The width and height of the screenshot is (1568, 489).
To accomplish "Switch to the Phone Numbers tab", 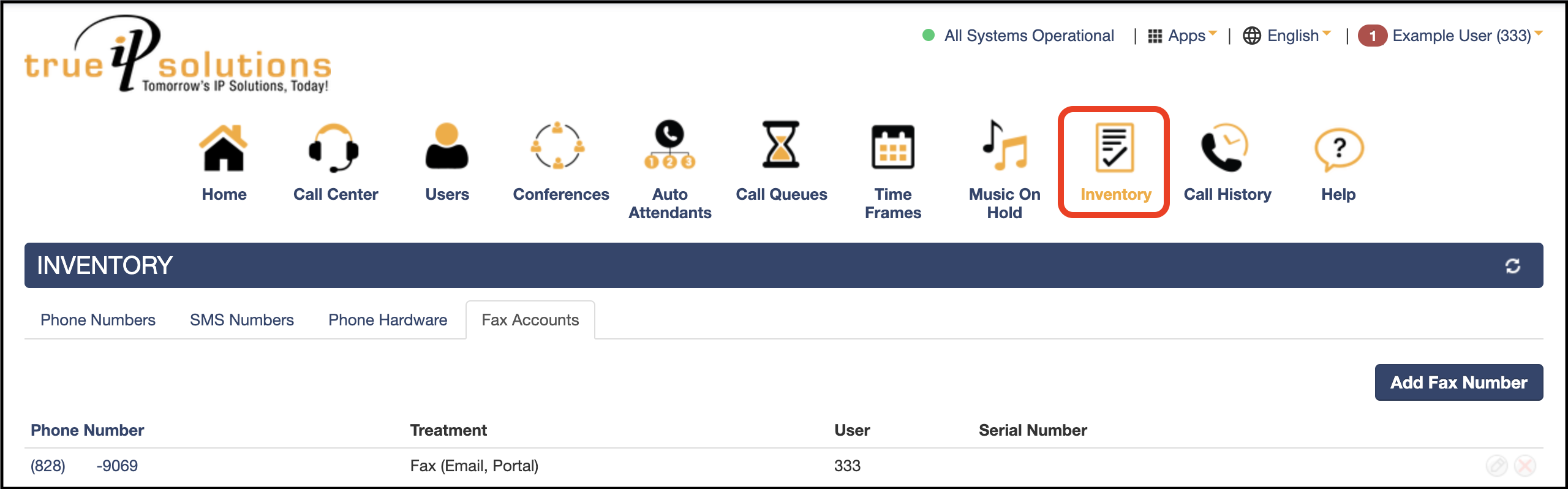I will point(98,320).
